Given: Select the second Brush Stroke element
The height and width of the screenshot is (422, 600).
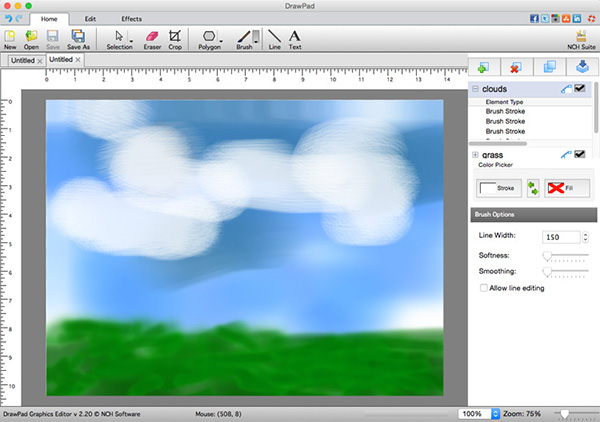Looking at the screenshot, I should click(505, 121).
